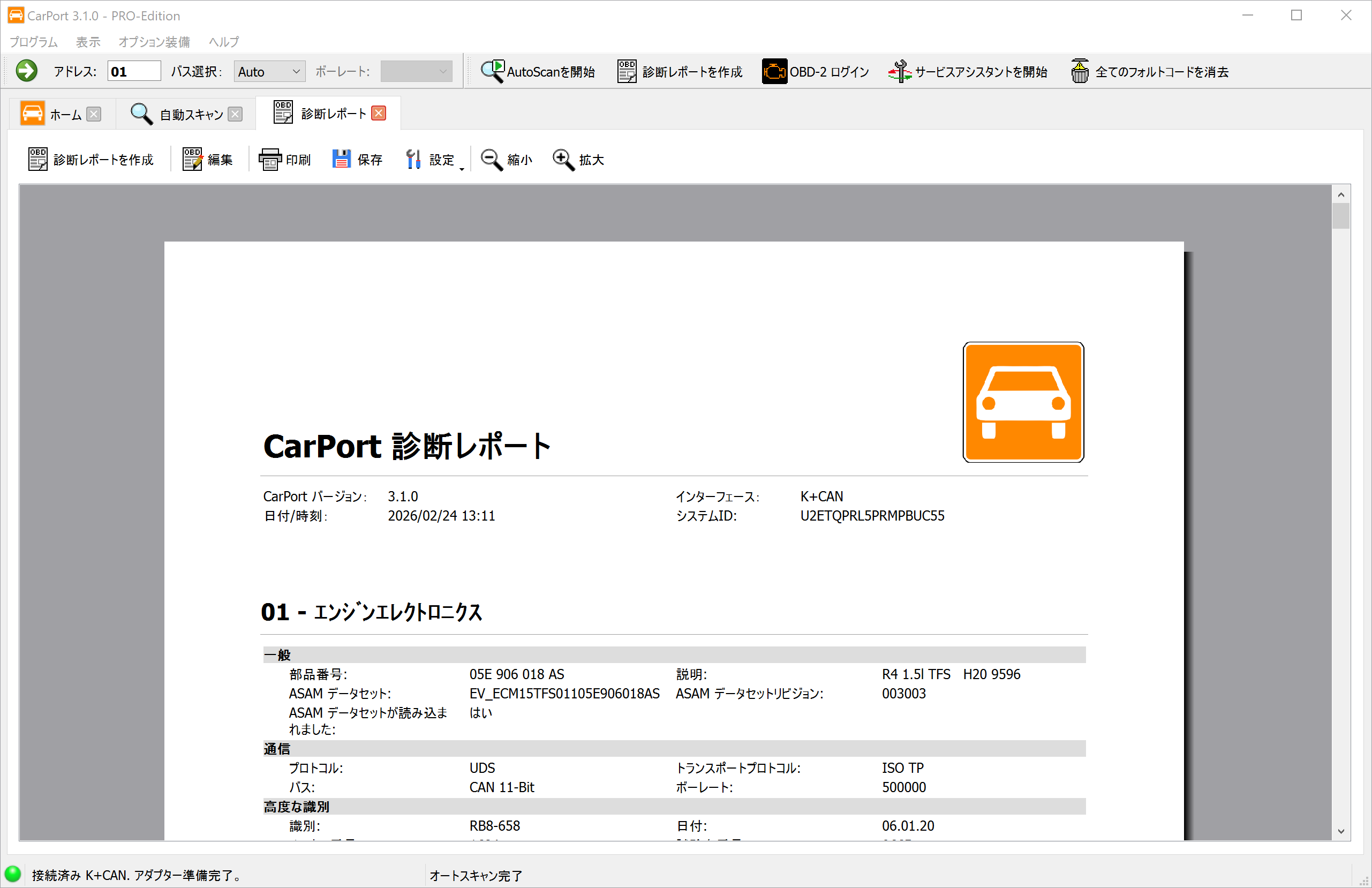This screenshot has height=888, width=1372.
Task: Edit the アドレス input field
Action: pyautogui.click(x=134, y=70)
